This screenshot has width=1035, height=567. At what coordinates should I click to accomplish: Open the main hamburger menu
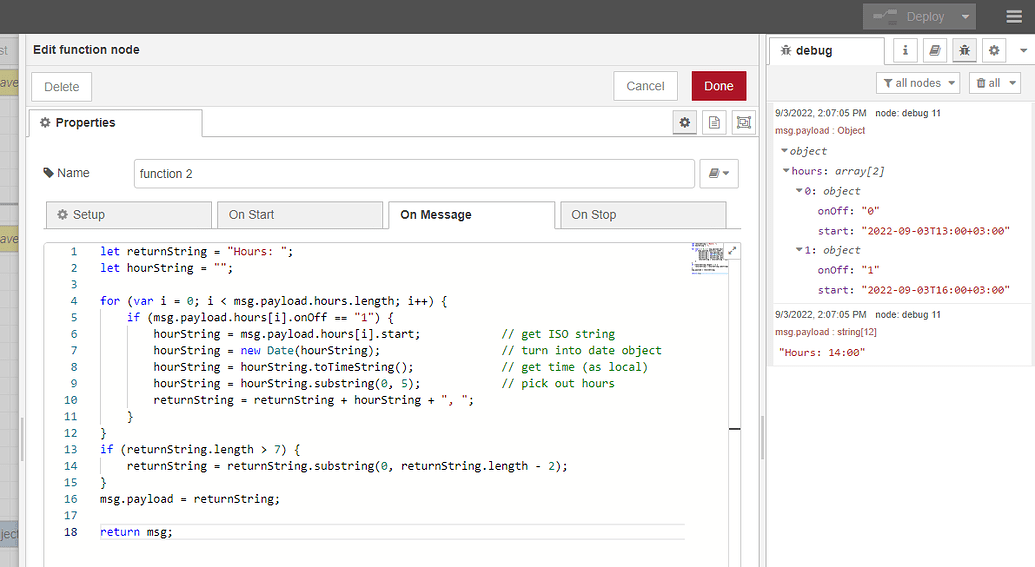click(1014, 17)
